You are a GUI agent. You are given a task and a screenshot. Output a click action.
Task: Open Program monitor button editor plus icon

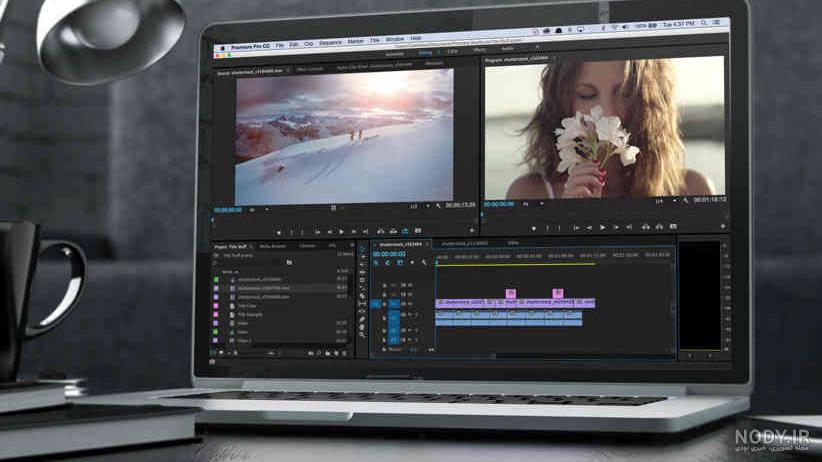click(x=723, y=226)
